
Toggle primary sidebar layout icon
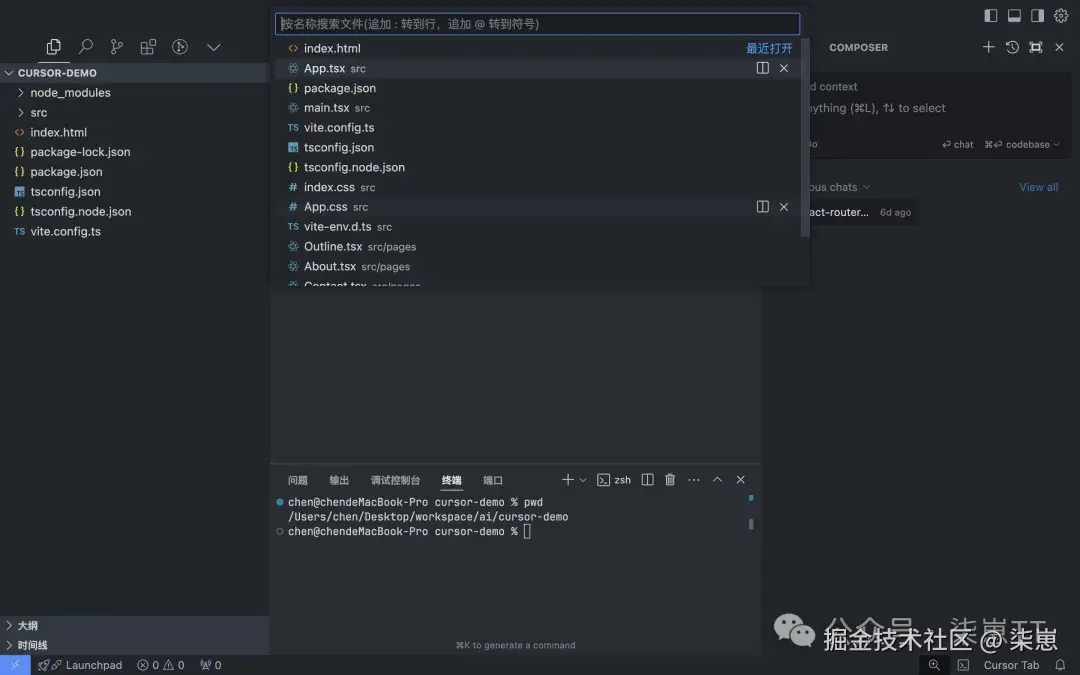(990, 15)
